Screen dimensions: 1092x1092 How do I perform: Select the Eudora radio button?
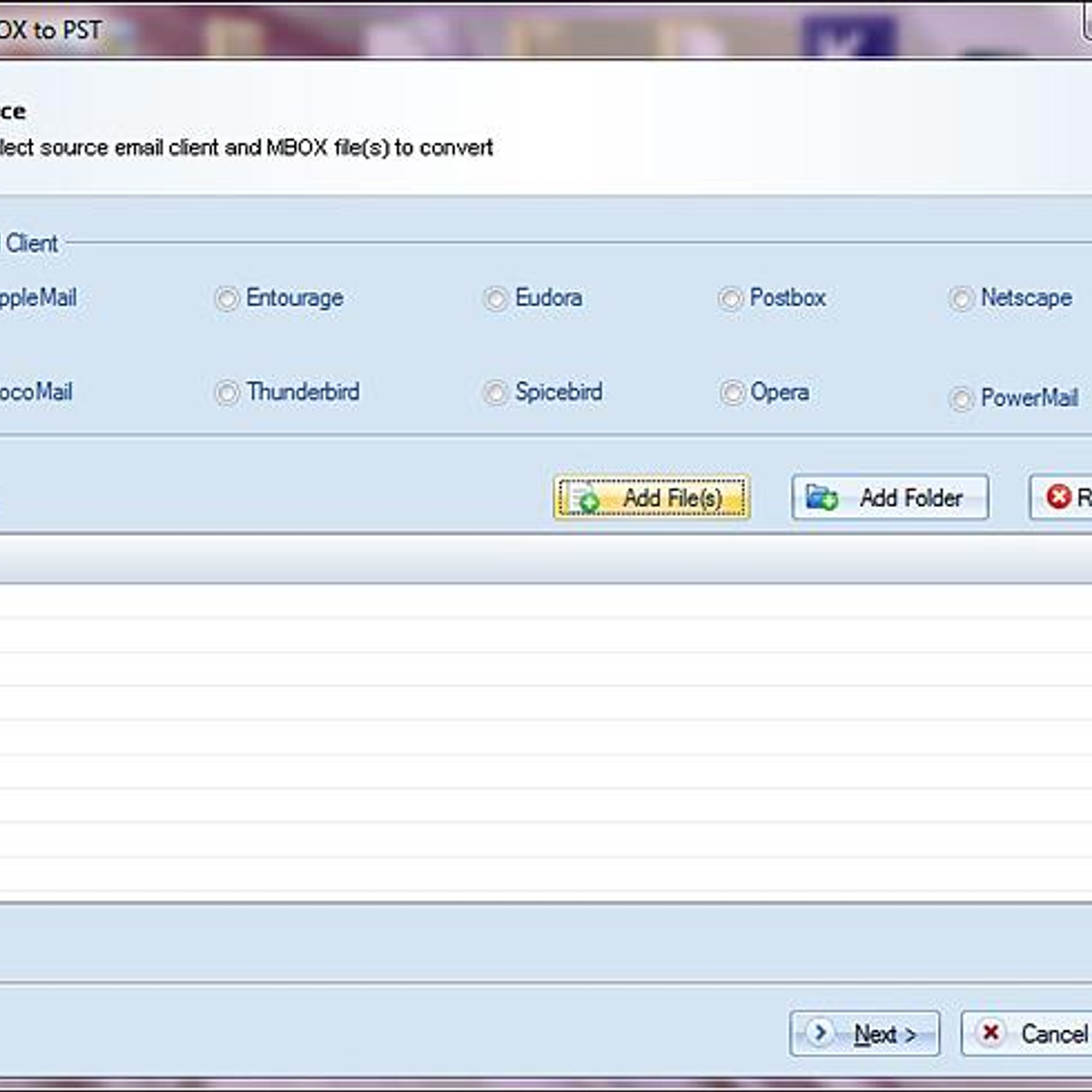pos(496,298)
